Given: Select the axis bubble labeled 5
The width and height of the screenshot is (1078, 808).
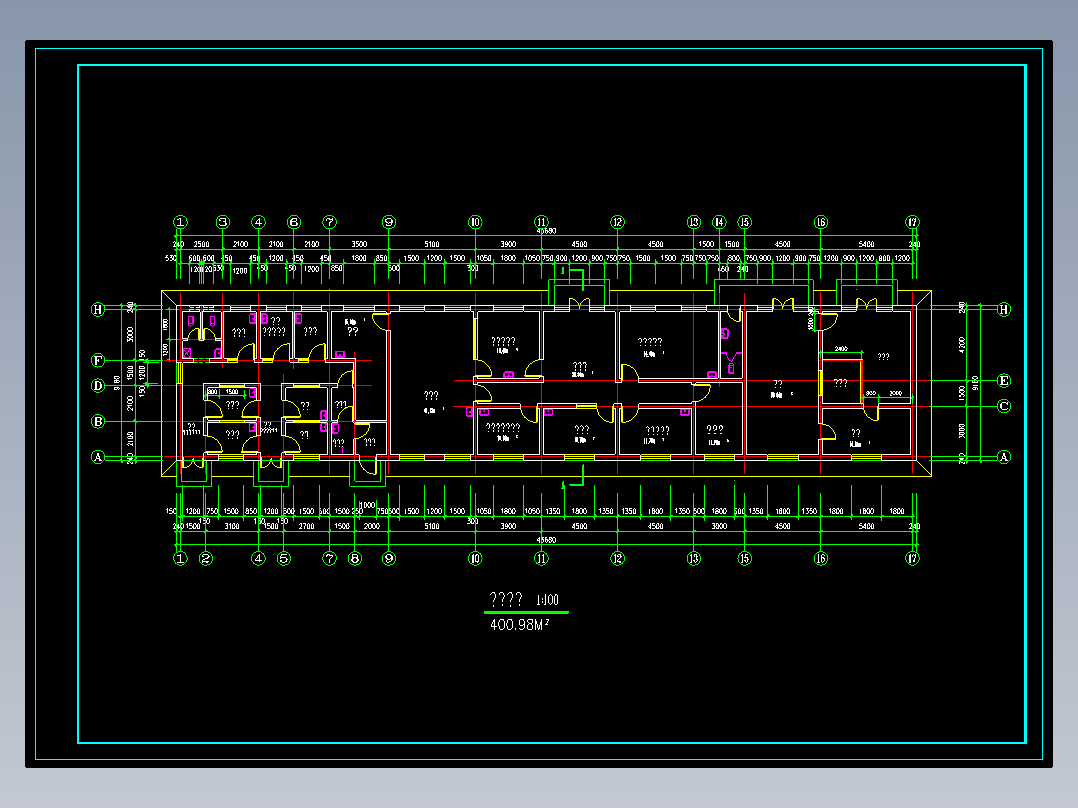Looking at the screenshot, I should coord(284,558).
